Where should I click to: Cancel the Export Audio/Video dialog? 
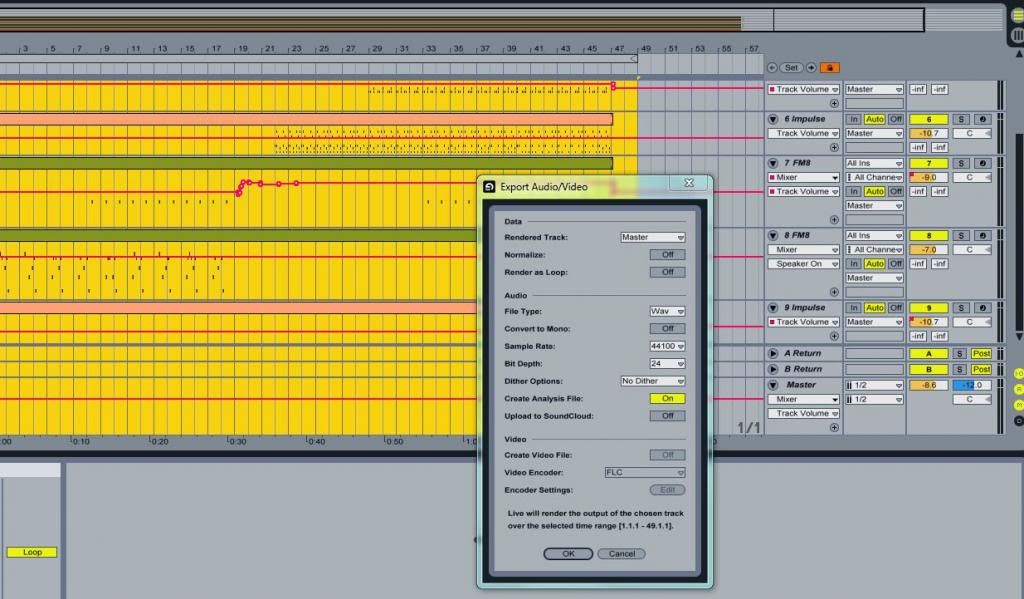(x=621, y=553)
